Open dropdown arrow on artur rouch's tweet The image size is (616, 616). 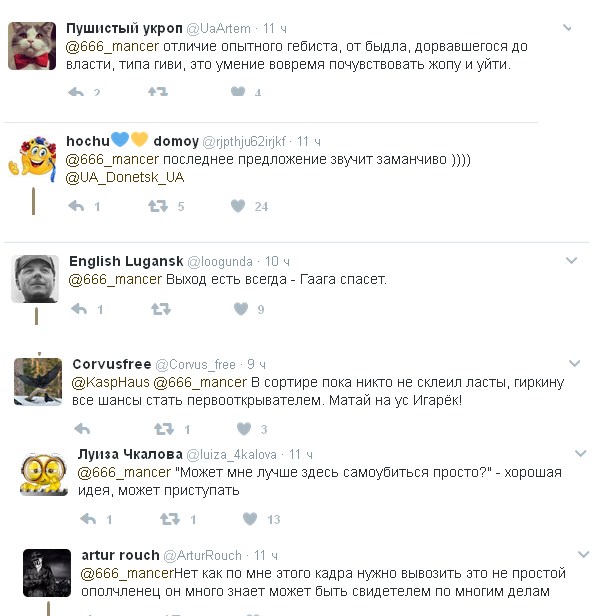tap(581, 553)
